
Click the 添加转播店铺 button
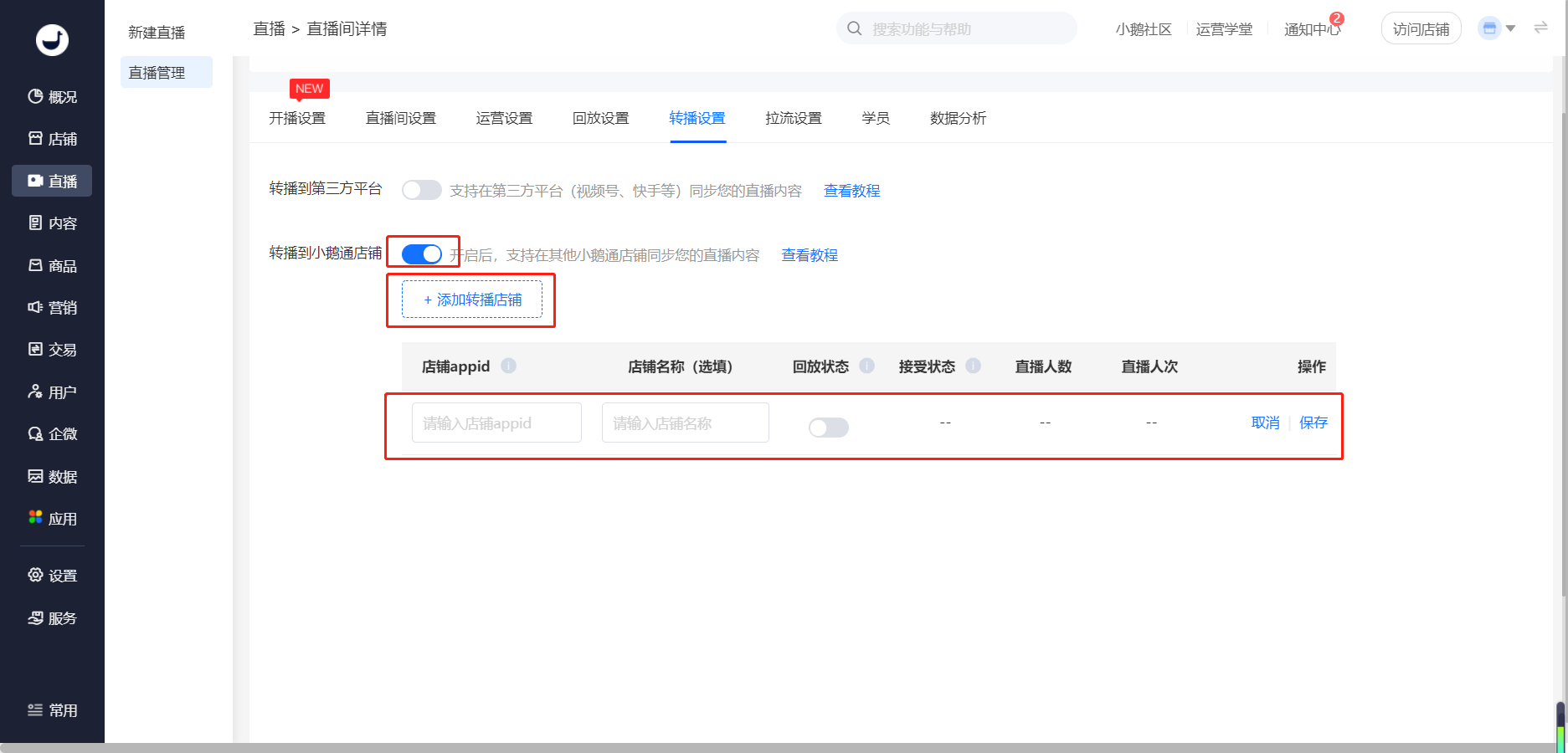(x=472, y=300)
